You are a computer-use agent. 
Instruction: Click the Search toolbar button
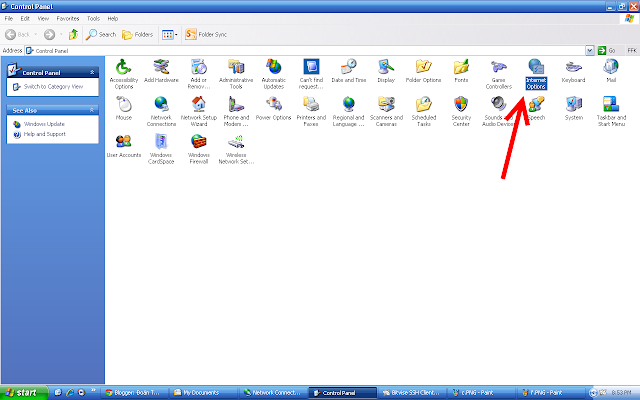(x=101, y=35)
